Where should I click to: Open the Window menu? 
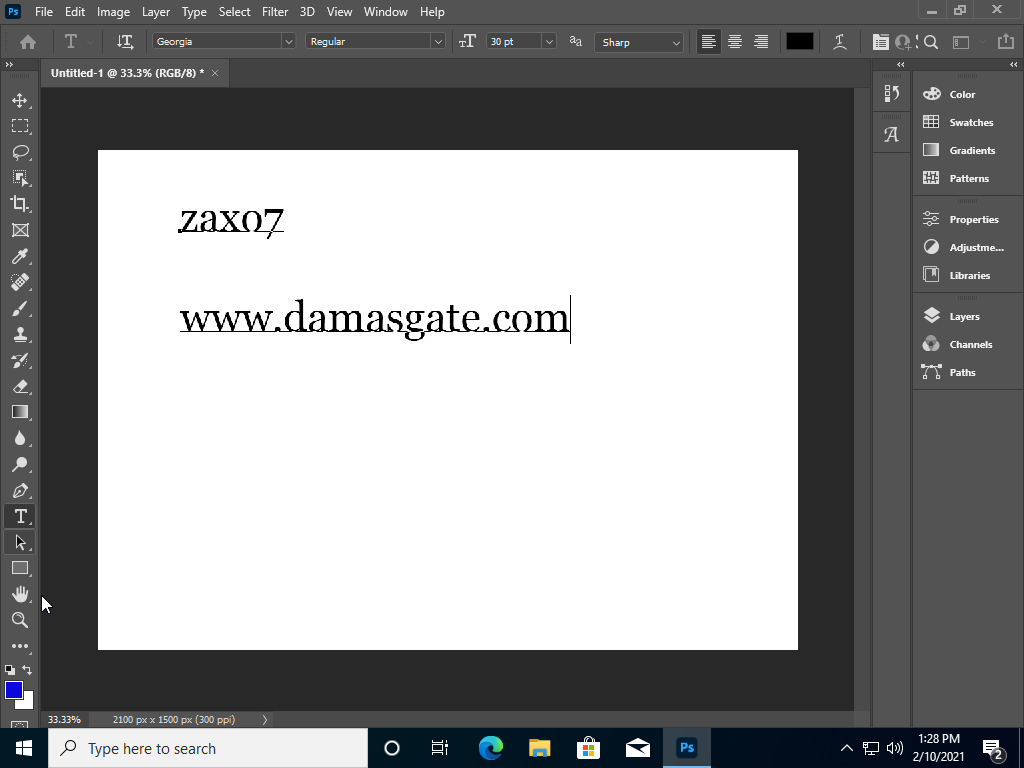pyautogui.click(x=385, y=12)
